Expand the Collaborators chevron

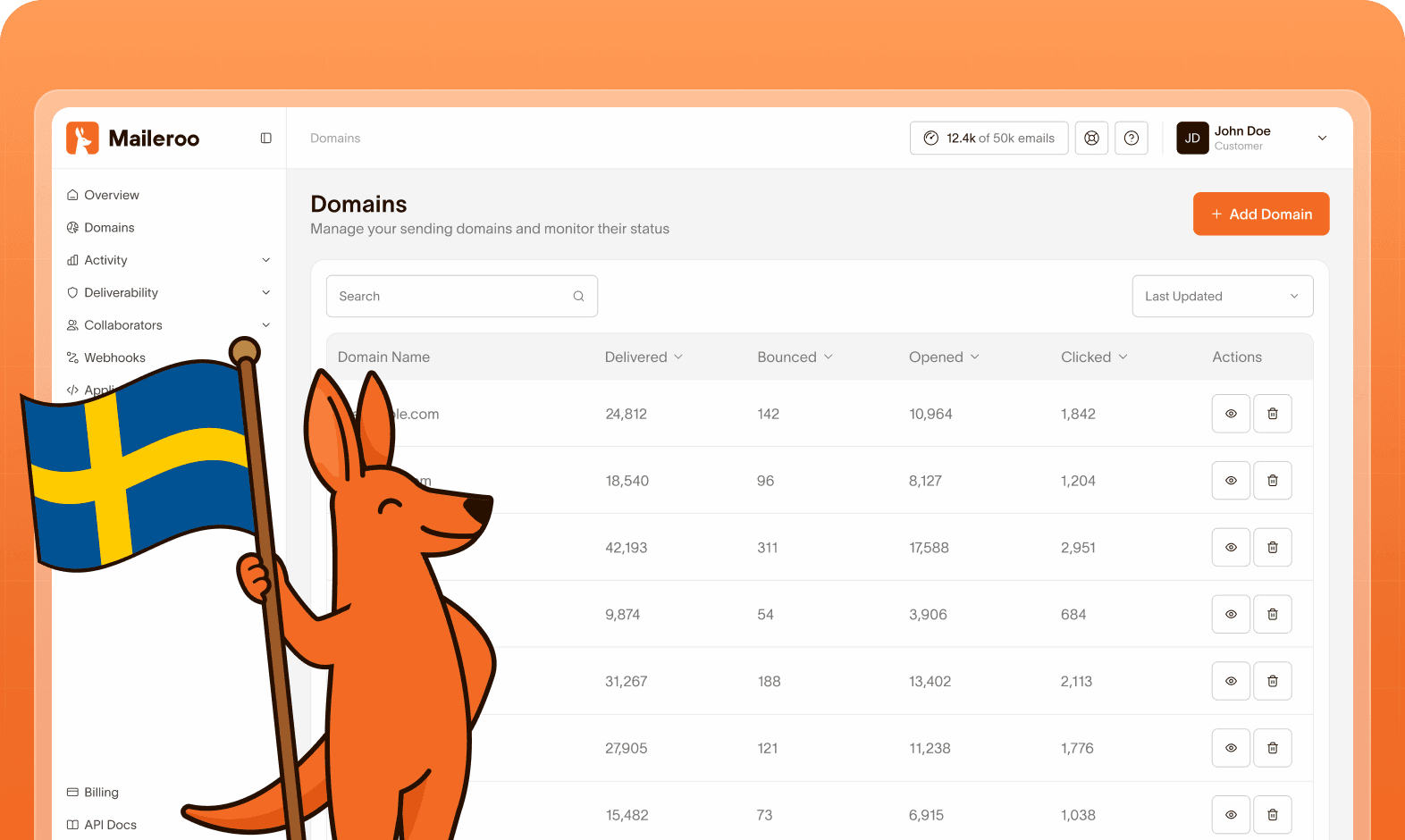click(266, 325)
